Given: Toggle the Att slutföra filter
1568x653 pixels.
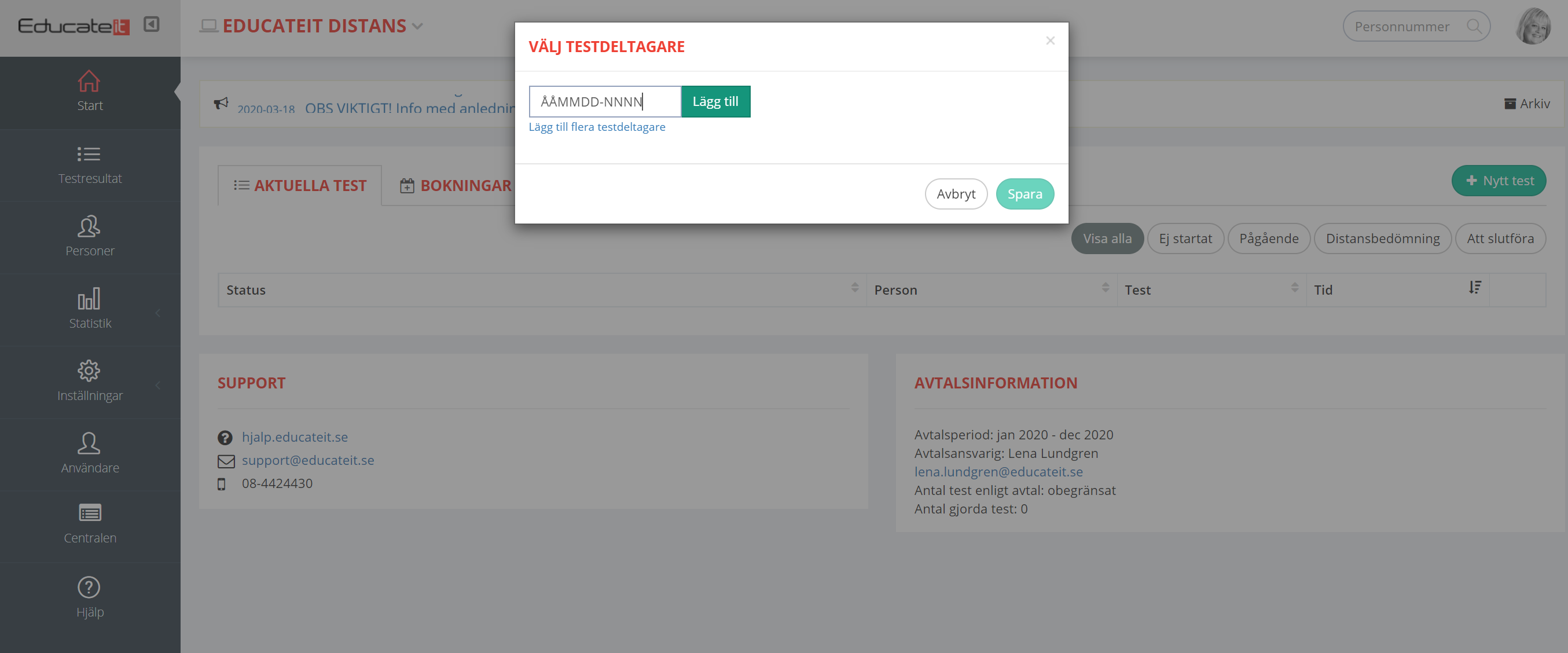Looking at the screenshot, I should [x=1500, y=238].
